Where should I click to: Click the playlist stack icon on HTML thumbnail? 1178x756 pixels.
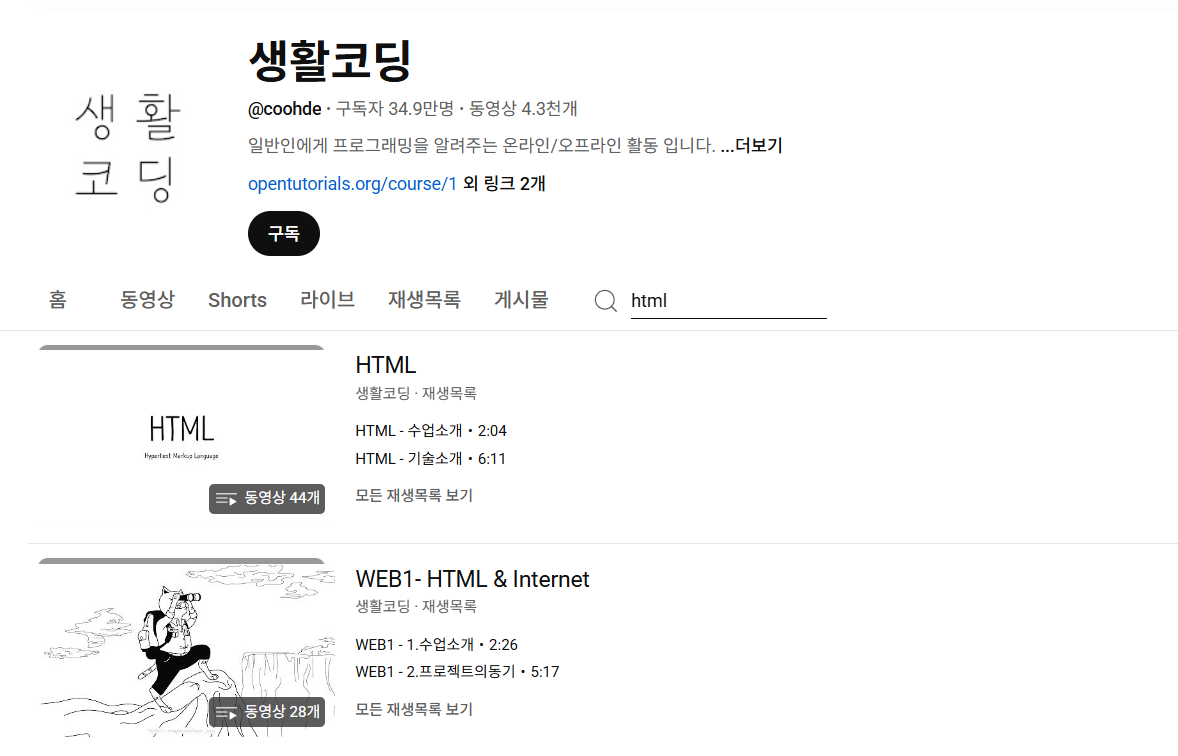pyautogui.click(x=224, y=498)
